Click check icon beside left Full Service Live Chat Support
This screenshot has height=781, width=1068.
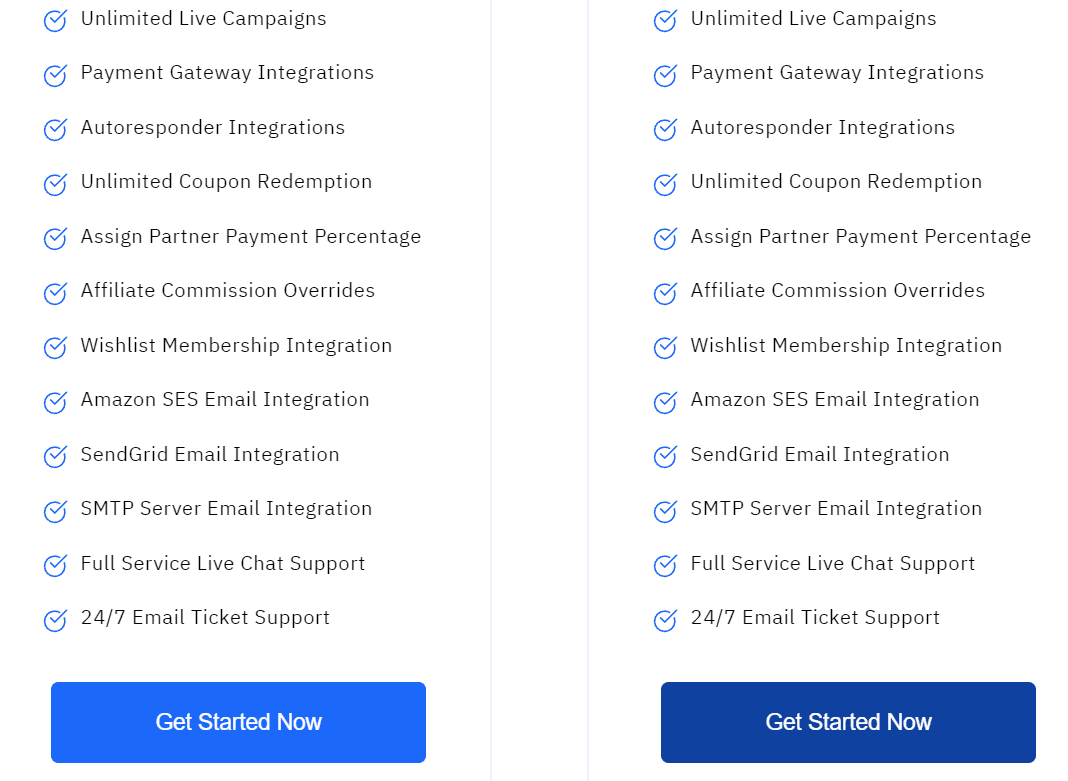55,565
